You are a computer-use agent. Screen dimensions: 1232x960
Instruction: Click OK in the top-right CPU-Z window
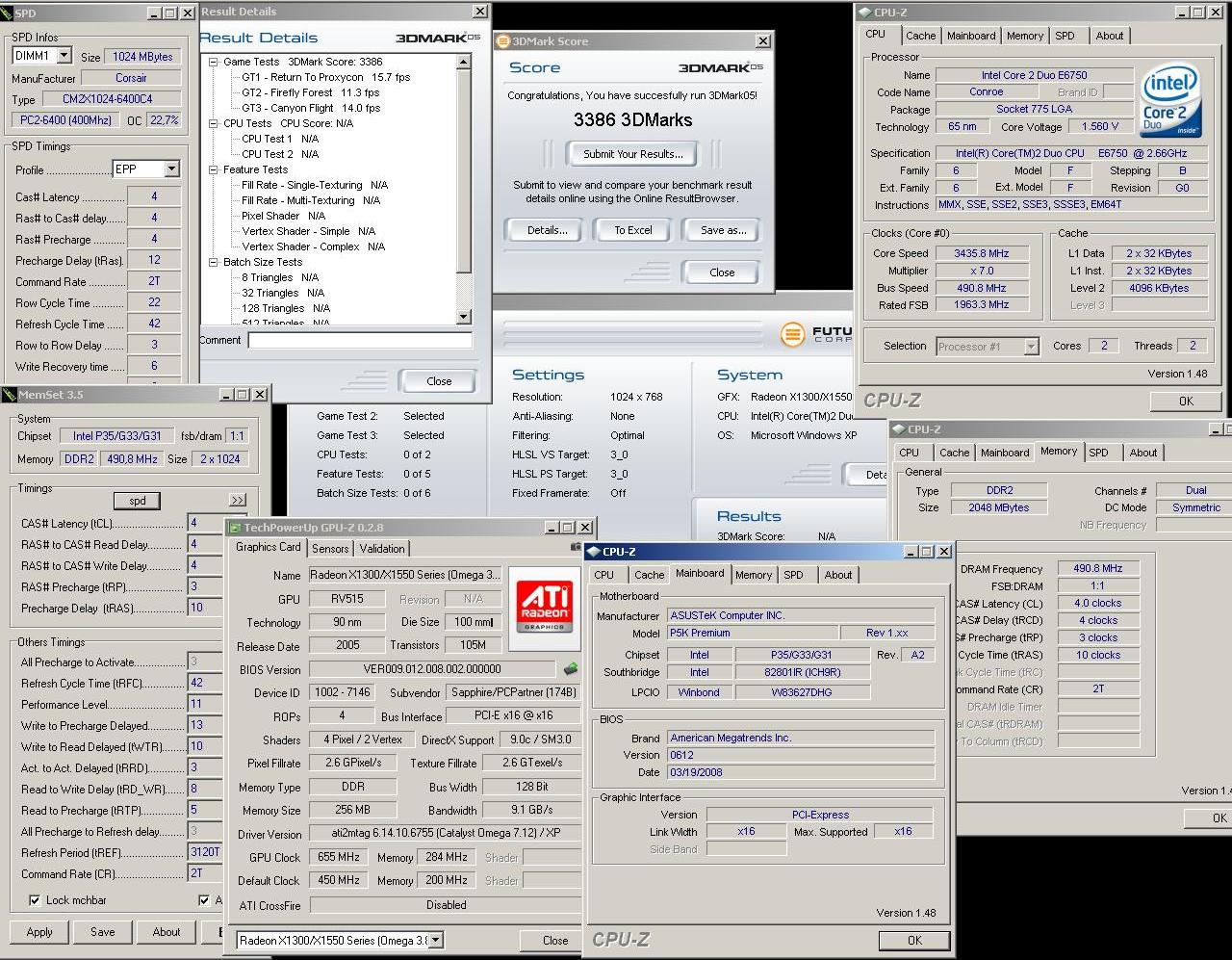click(1186, 402)
